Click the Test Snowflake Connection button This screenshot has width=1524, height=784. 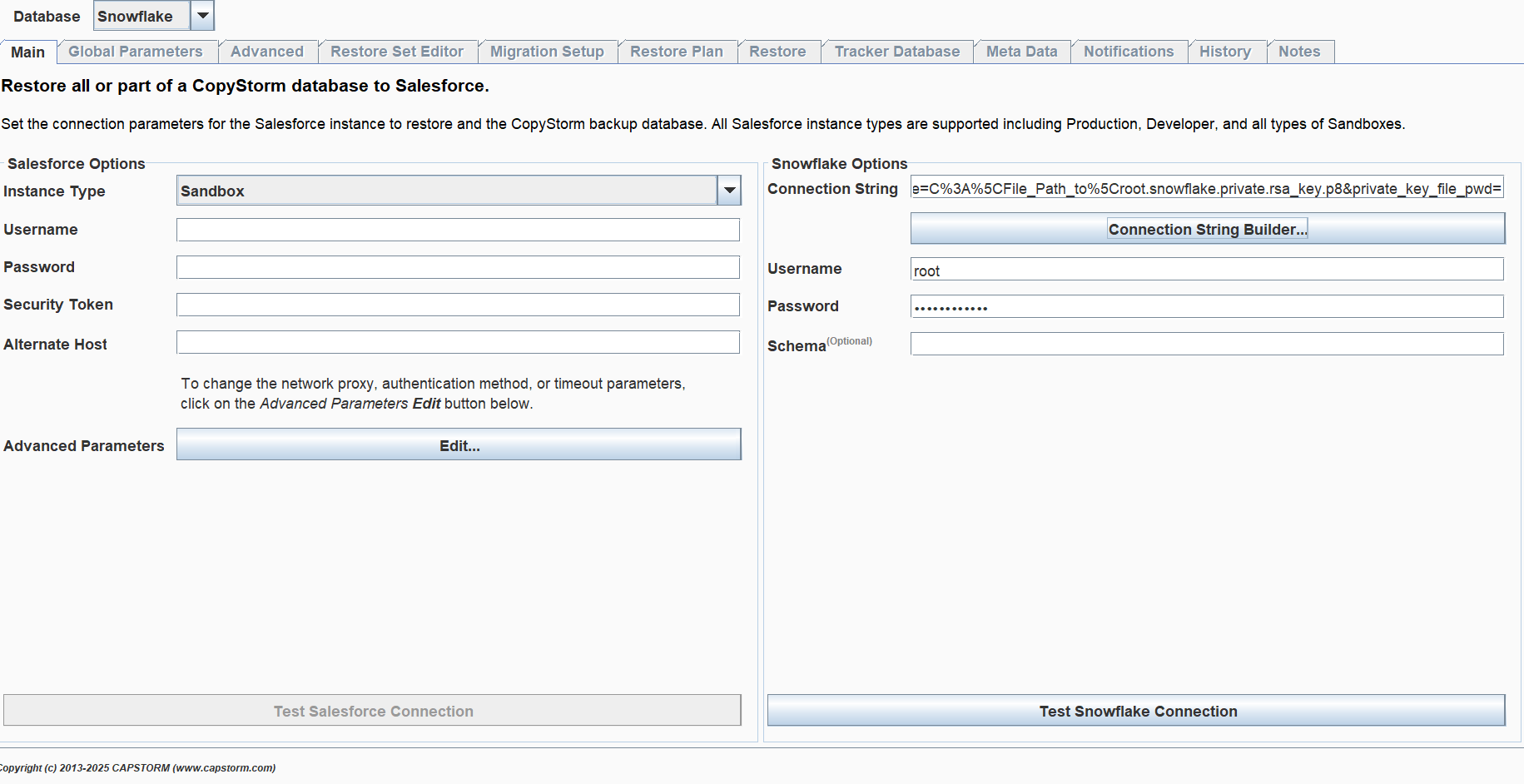(x=1136, y=711)
